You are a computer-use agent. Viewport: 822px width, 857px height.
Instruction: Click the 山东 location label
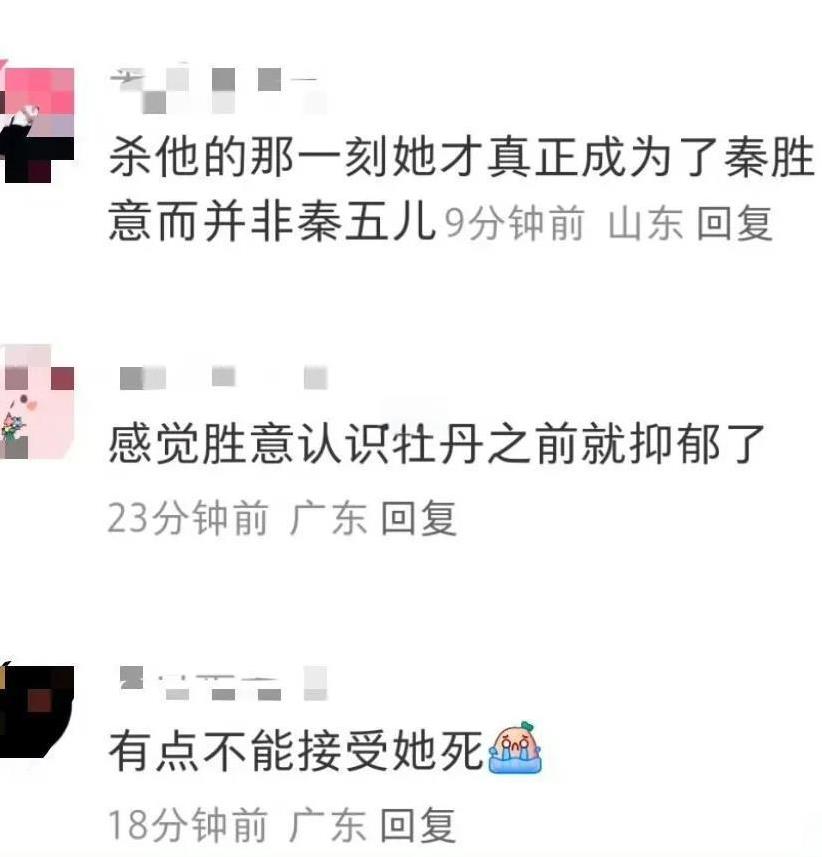[x=645, y=224]
